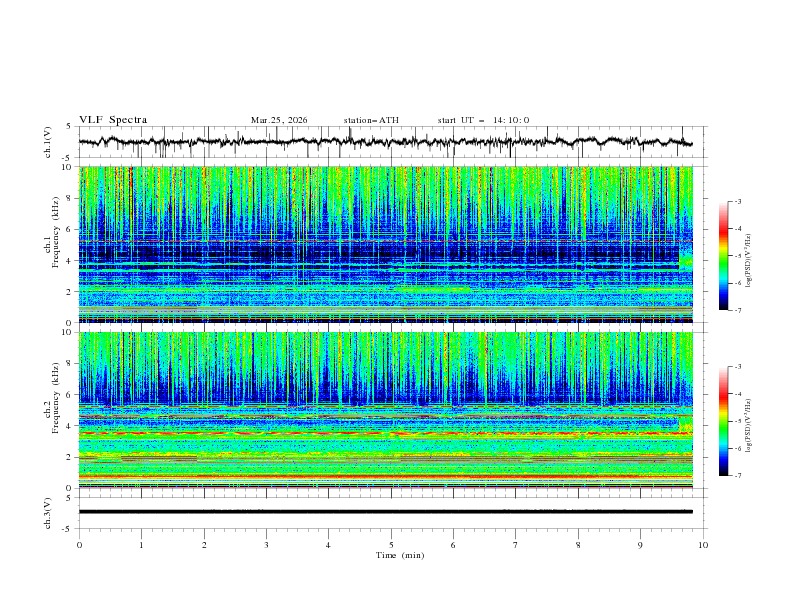Click the ch.1 'Frequency (kHz)' axis label
This screenshot has width=792, height=612.
pyautogui.click(x=55, y=233)
